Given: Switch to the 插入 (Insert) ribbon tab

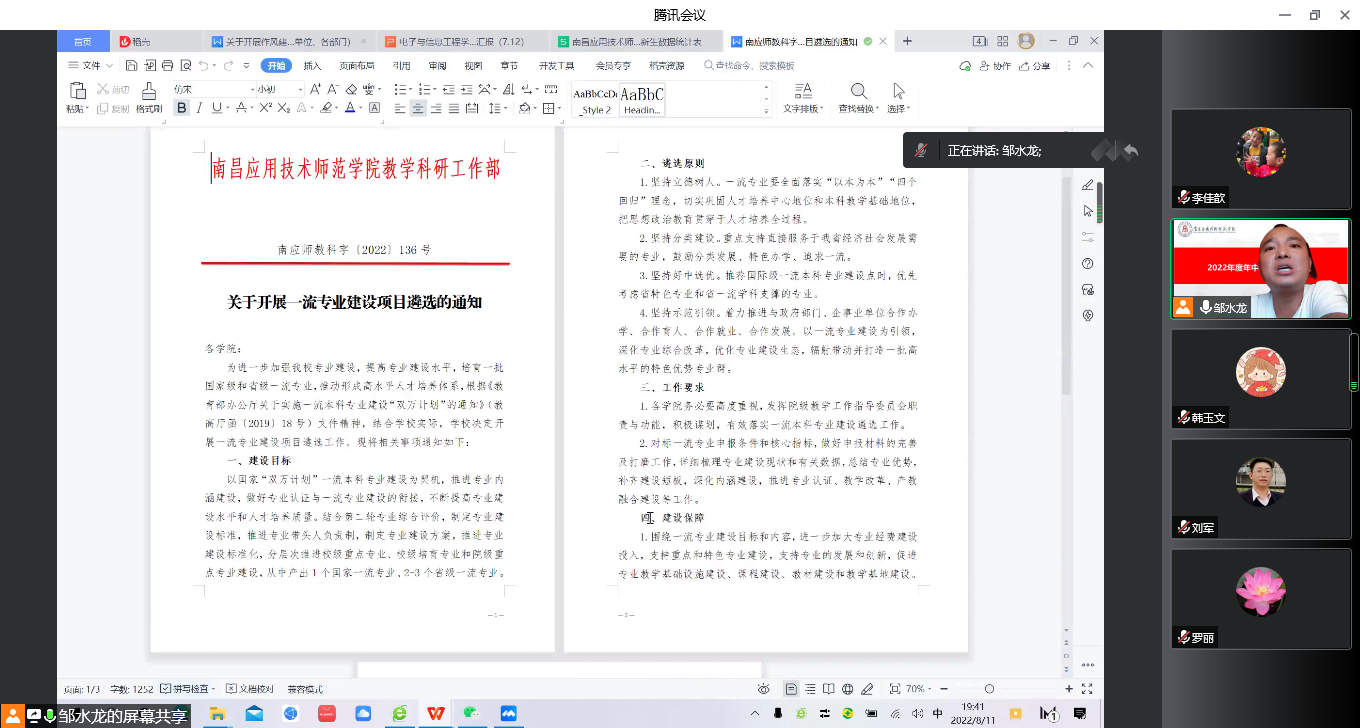Looking at the screenshot, I should point(312,65).
